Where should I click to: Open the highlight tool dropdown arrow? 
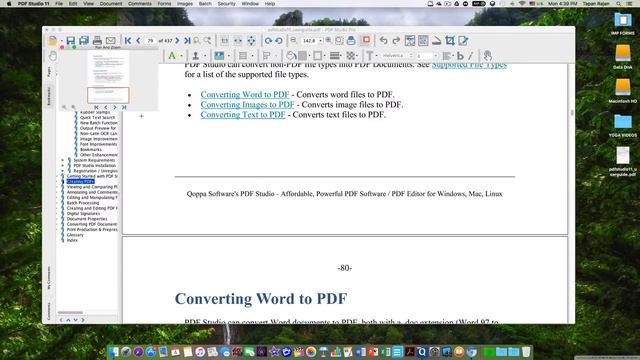coord(181,56)
